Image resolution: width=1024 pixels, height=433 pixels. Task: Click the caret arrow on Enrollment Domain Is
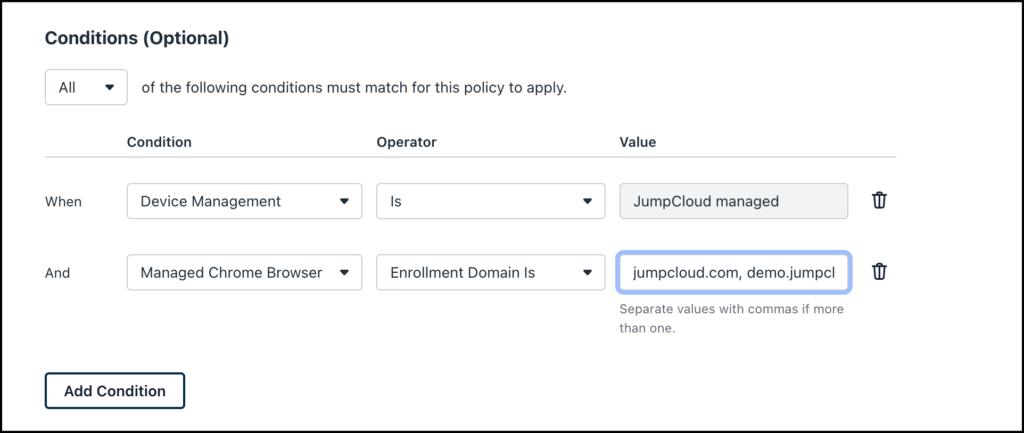point(587,272)
